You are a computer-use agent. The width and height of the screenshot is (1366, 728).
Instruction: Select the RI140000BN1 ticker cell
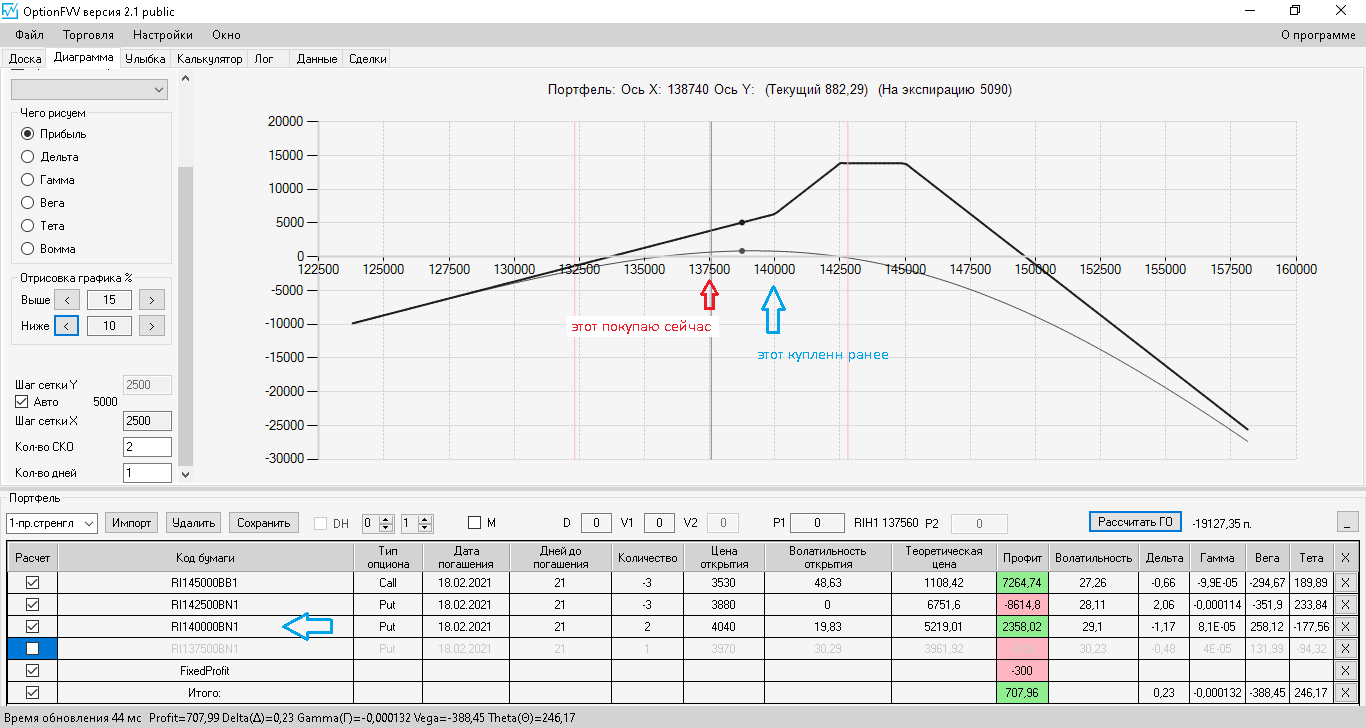(x=206, y=626)
